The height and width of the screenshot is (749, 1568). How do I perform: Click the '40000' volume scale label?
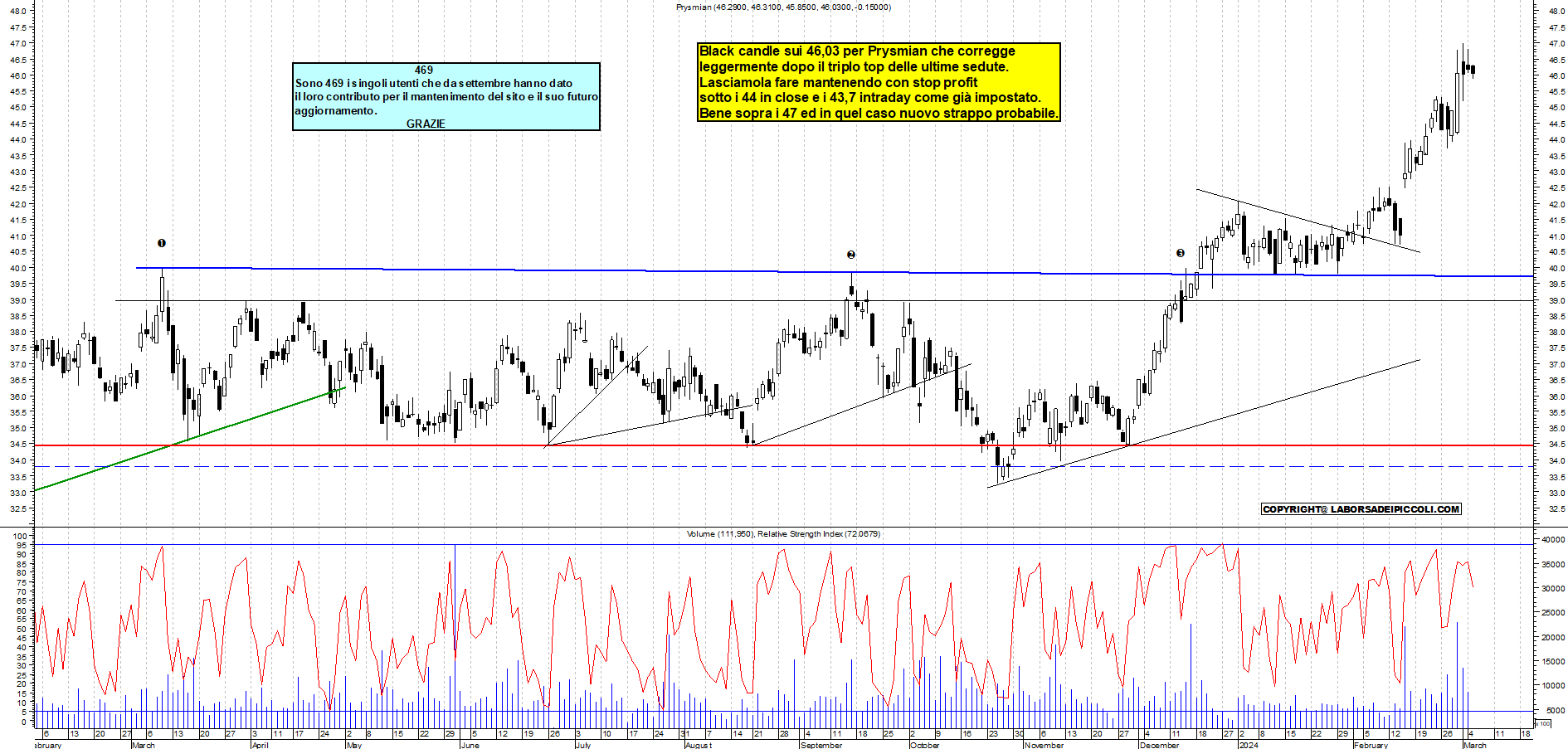pyautogui.click(x=1553, y=539)
